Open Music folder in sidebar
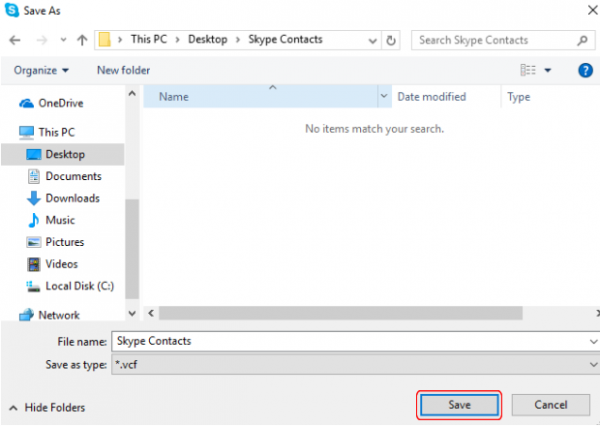This screenshot has width=600, height=426. click(x=59, y=220)
